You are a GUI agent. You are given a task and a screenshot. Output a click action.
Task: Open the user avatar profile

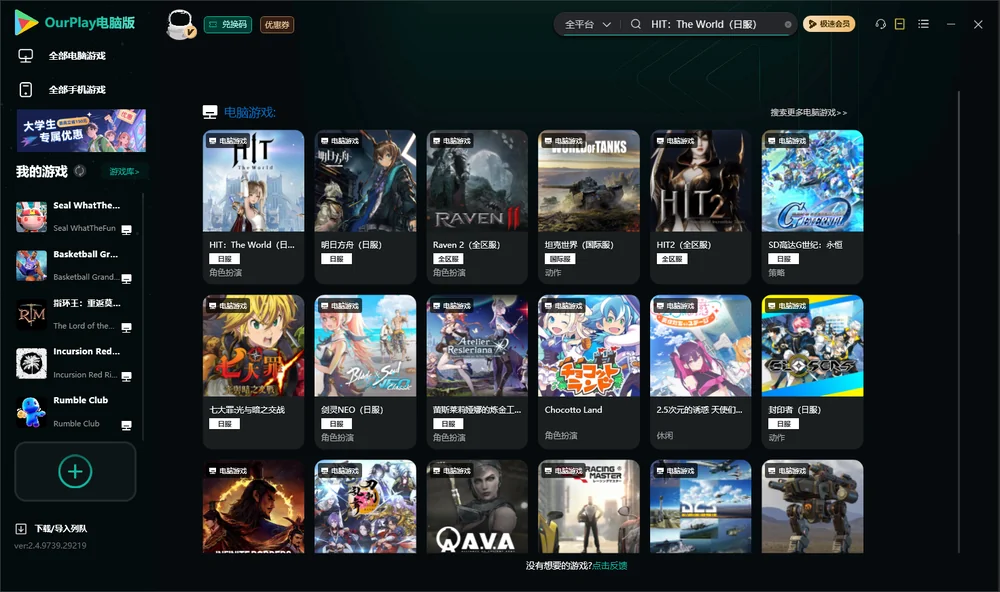tap(180, 24)
